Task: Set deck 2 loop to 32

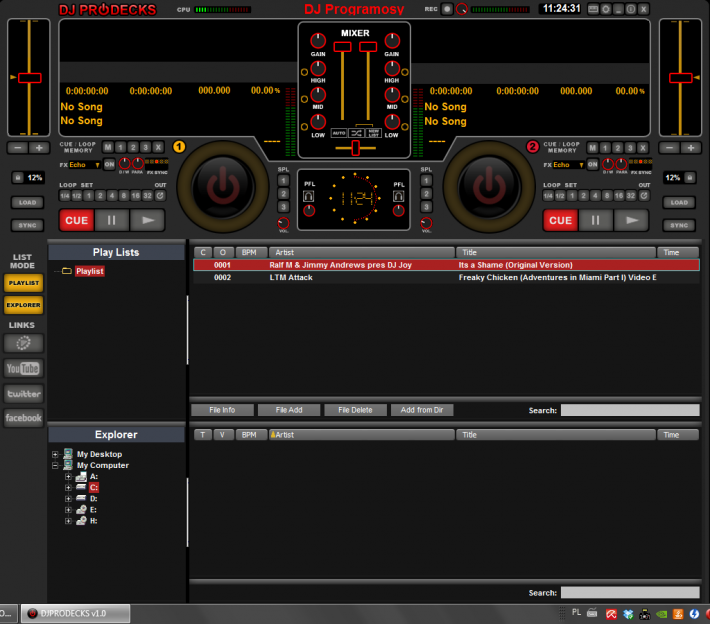Action: (x=631, y=196)
